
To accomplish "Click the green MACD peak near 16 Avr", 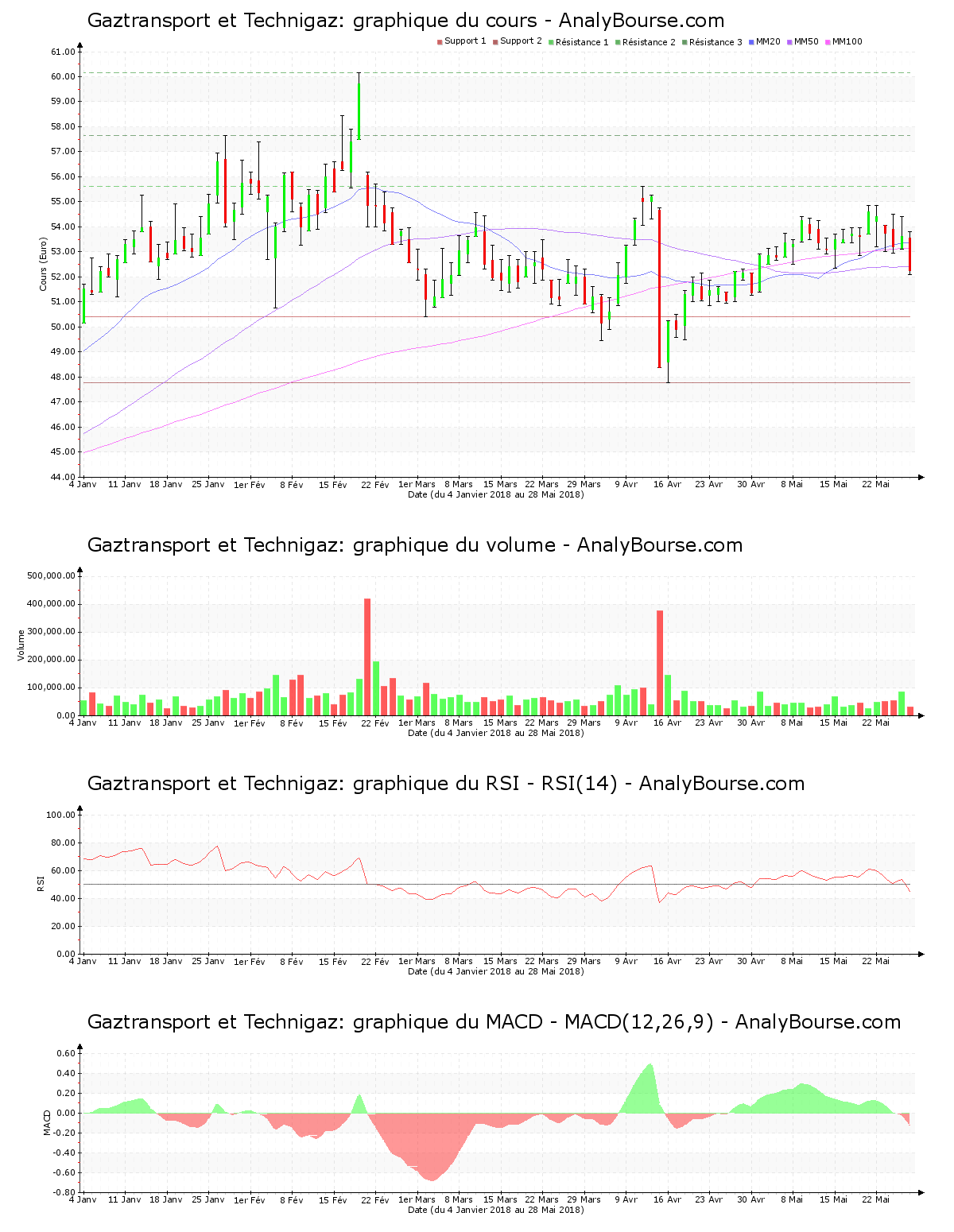I will pyautogui.click(x=650, y=1087).
